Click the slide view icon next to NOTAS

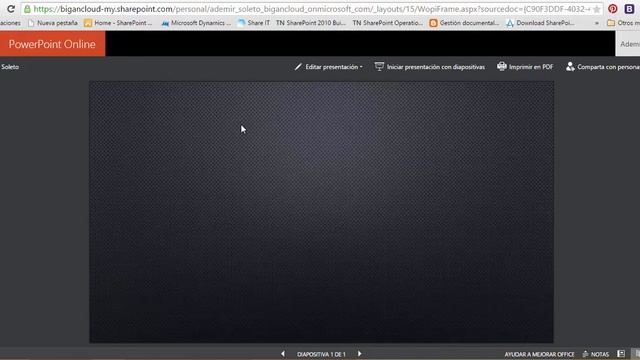pyautogui.click(x=621, y=354)
